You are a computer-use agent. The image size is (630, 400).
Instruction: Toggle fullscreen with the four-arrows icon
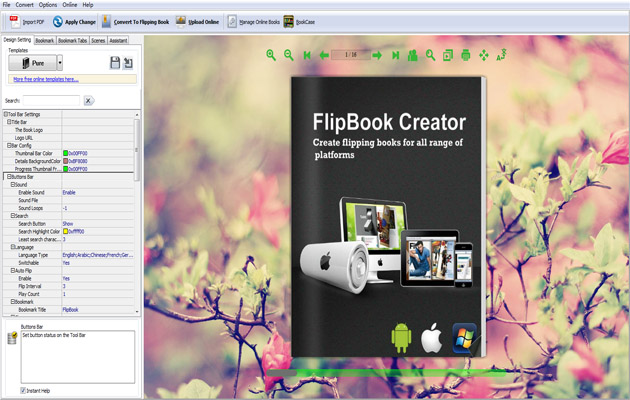[x=484, y=55]
